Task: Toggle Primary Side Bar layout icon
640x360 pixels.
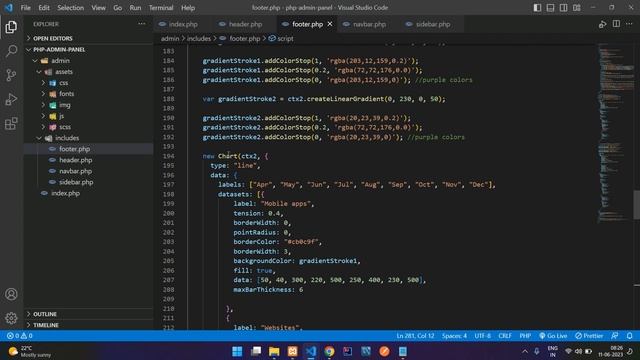Action: 538,7
